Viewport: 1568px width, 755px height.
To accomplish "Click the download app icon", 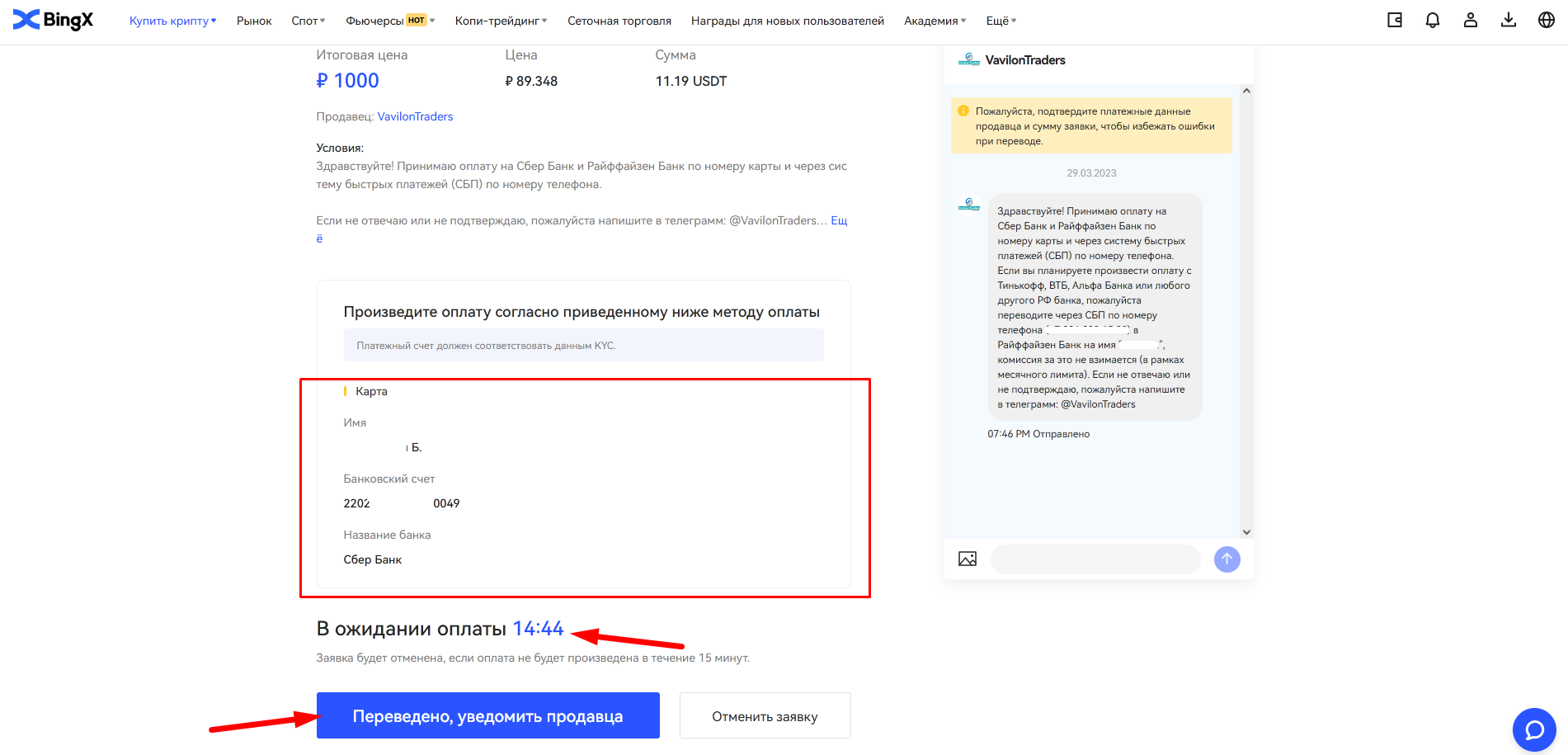I will (x=1509, y=21).
